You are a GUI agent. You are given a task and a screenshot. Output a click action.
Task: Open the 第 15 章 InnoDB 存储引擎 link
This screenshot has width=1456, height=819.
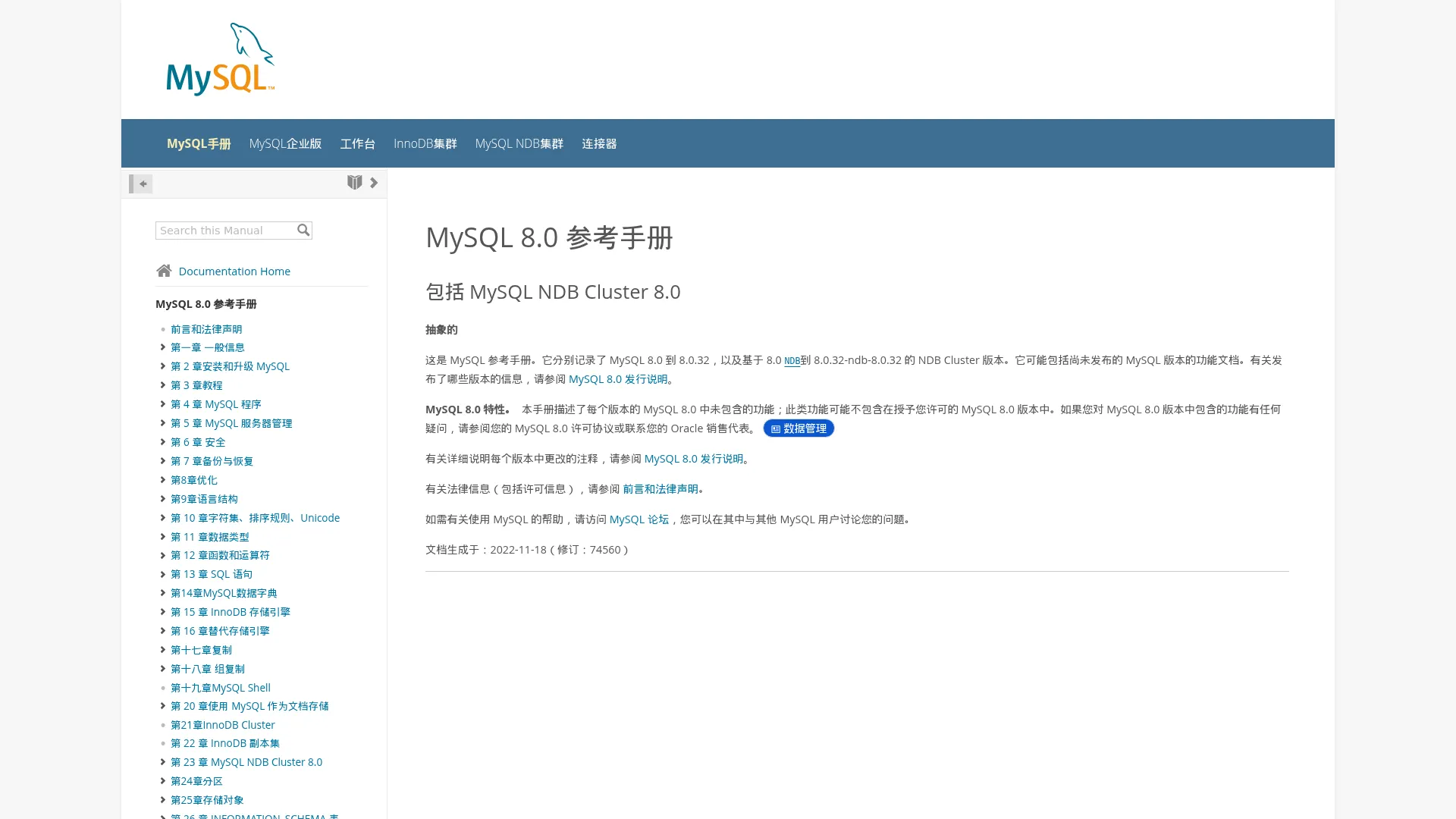point(231,612)
